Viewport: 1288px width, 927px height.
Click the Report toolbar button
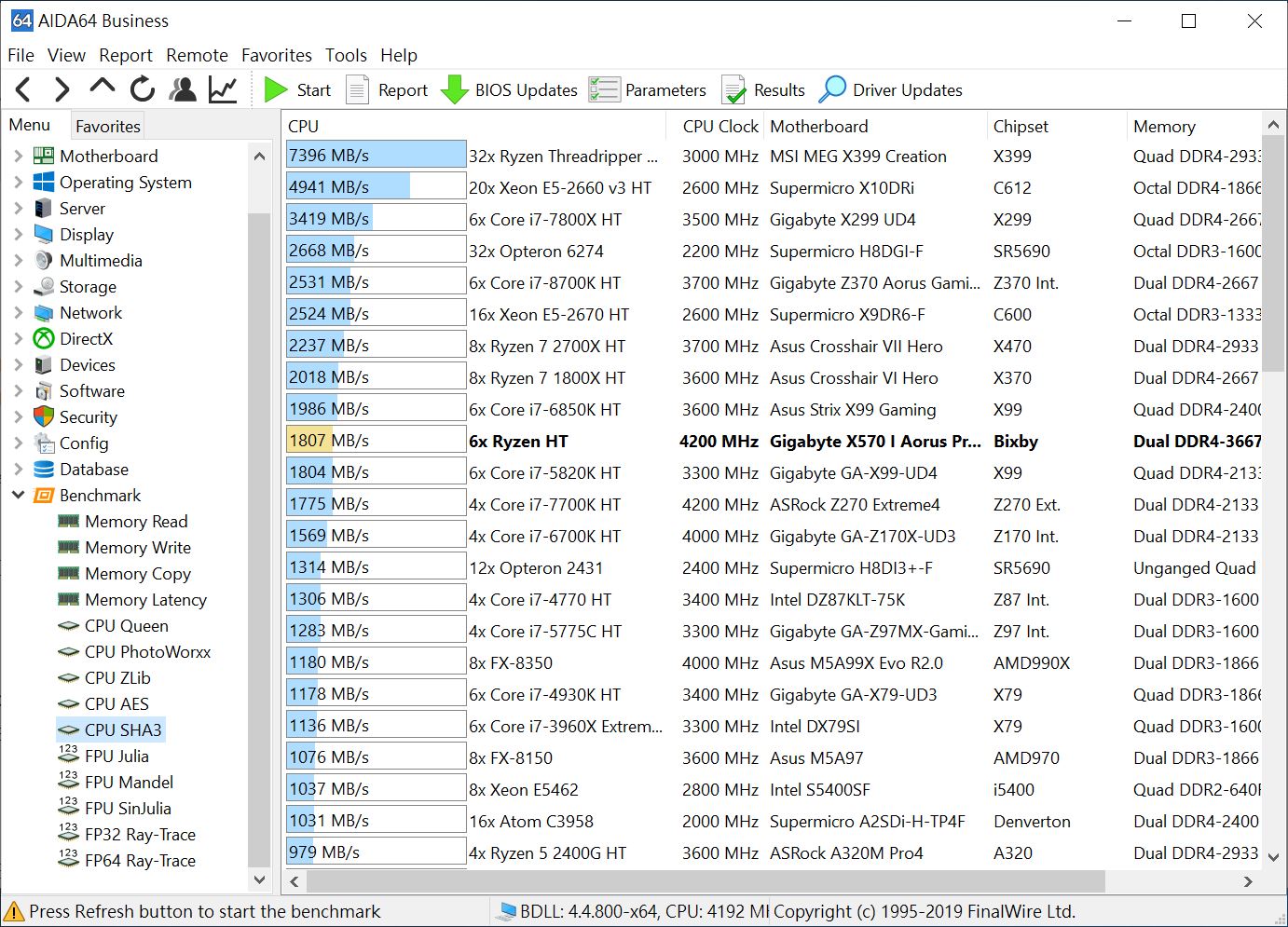(387, 89)
